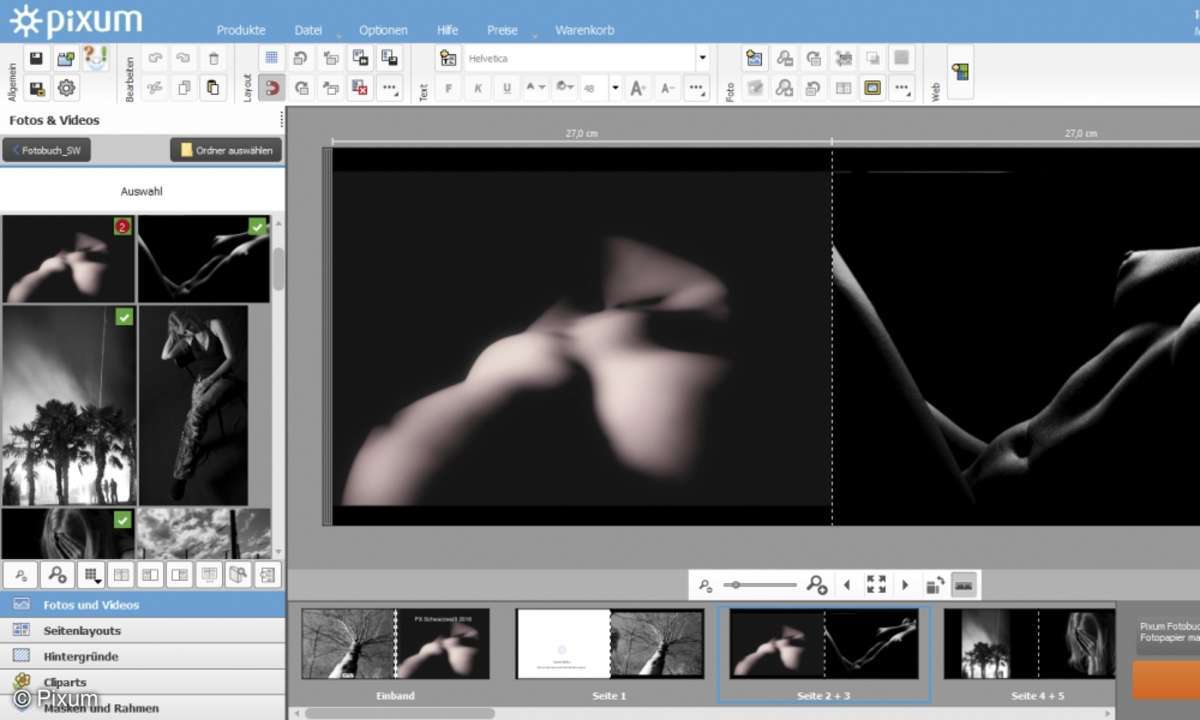Image resolution: width=1200 pixels, height=720 pixels.
Task: Toggle the photo frame icon in Foto
Action: click(873, 88)
